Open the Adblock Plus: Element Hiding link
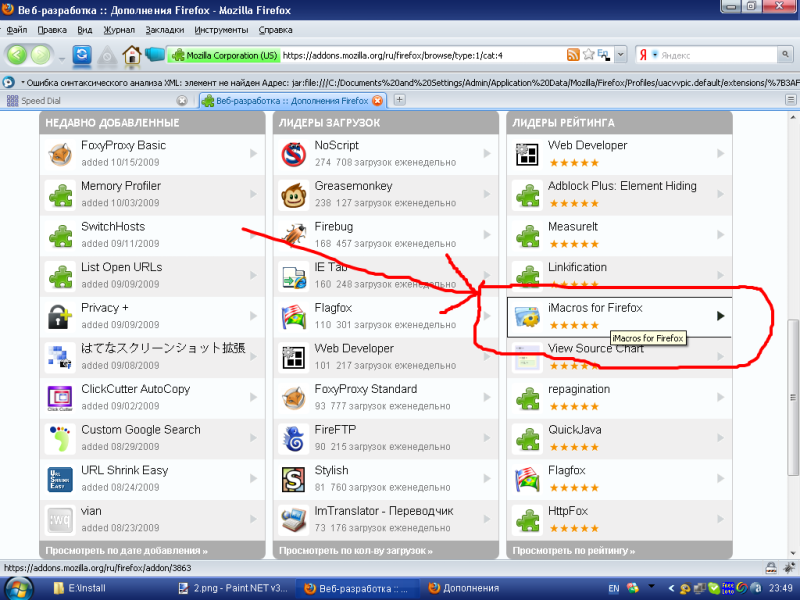The width and height of the screenshot is (800, 600). [x=622, y=186]
